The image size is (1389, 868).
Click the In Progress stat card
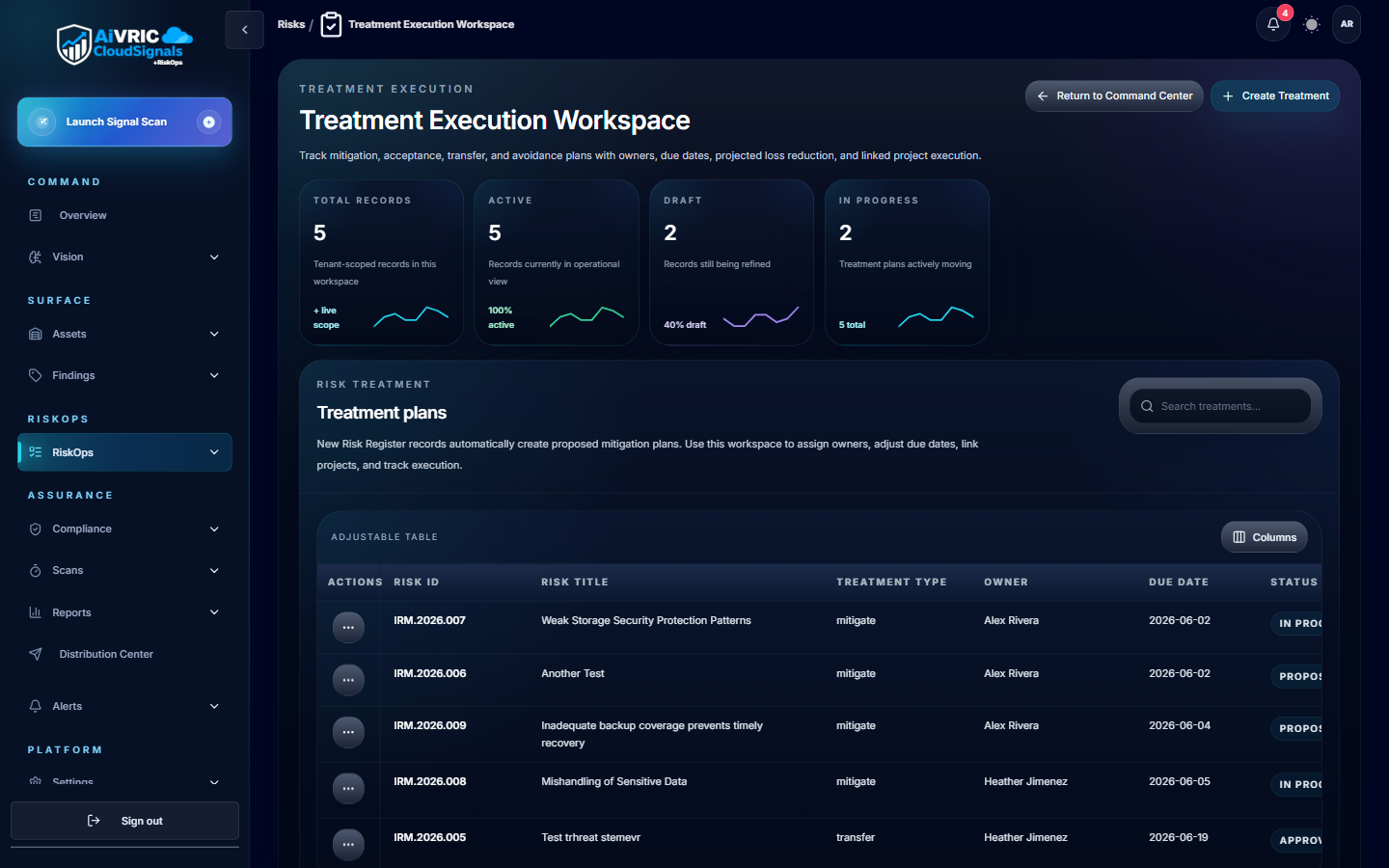pos(907,262)
